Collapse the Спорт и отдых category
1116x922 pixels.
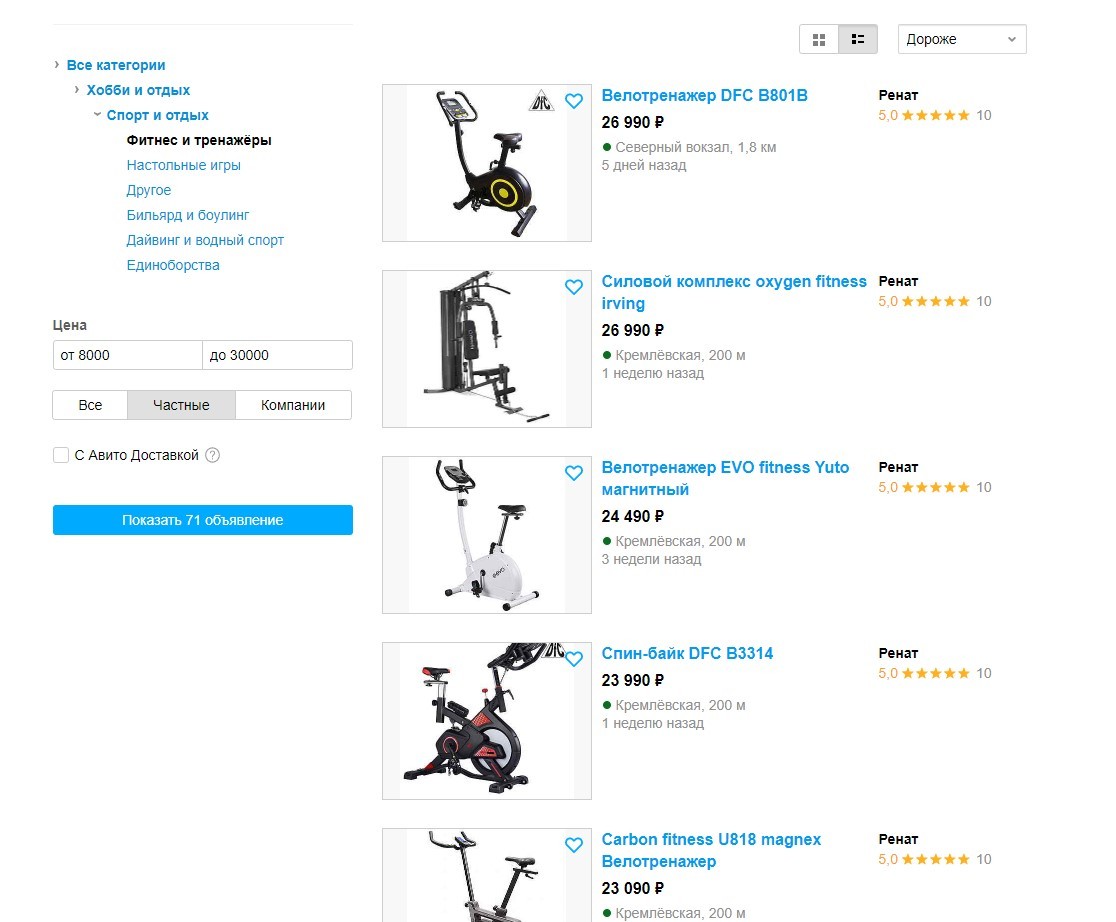pyautogui.click(x=97, y=115)
